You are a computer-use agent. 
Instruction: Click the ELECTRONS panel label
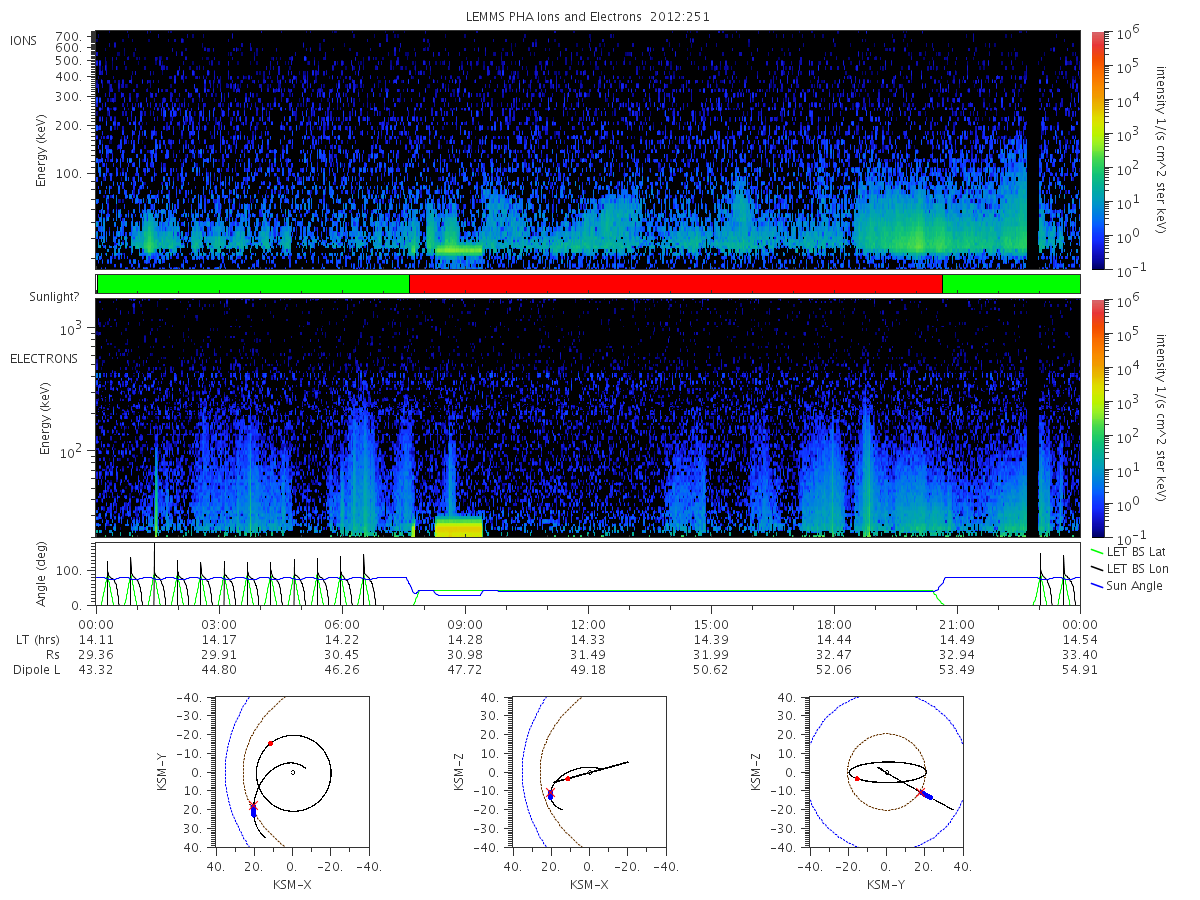tap(43, 358)
